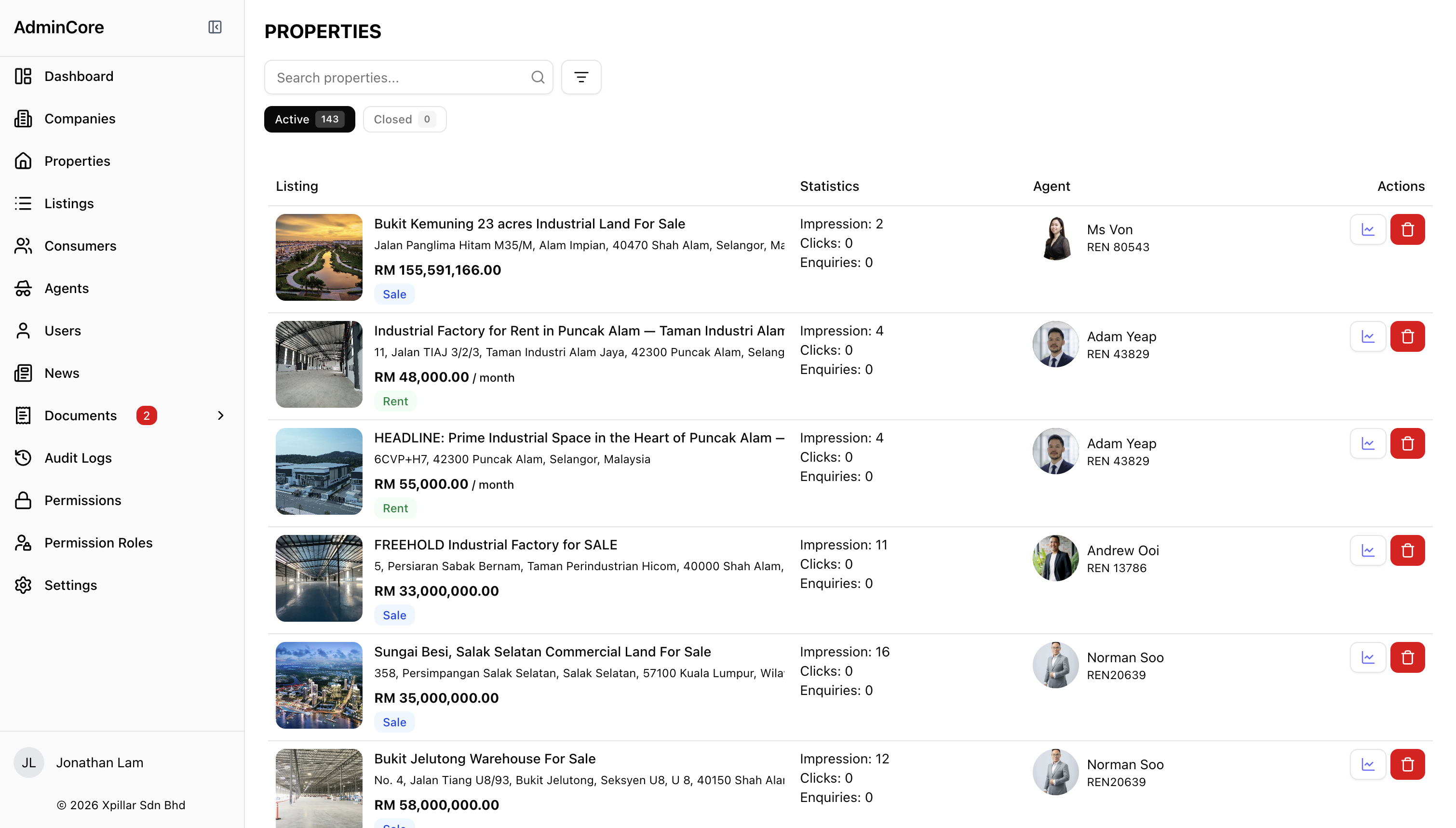Click the Permission Roles user-lock icon
The height and width of the screenshot is (828, 1456).
point(23,543)
